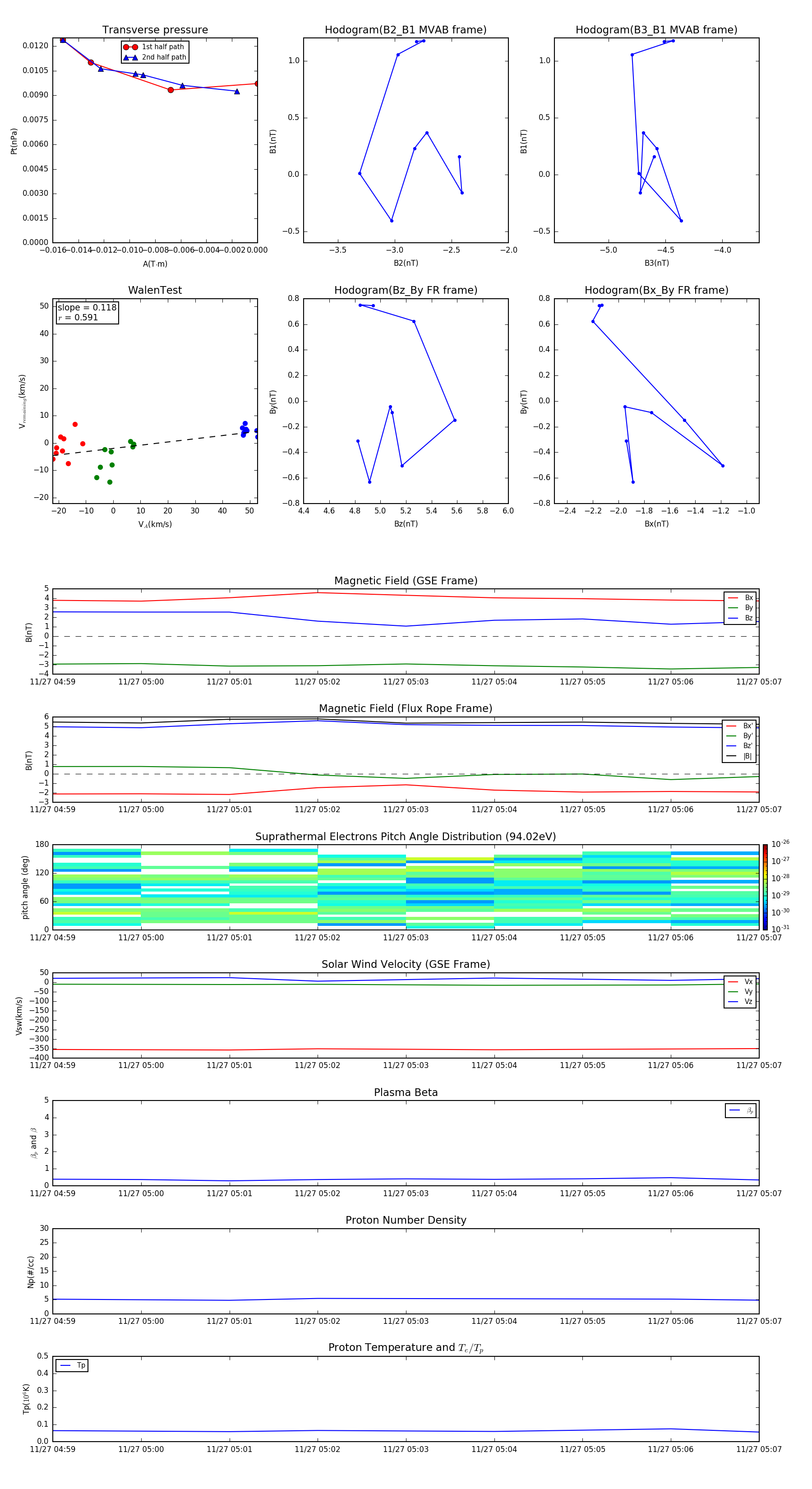Screen dimensions: 812x1489
Task: Click the 'βp and β' y-axis label
Action: click(x=33, y=1143)
